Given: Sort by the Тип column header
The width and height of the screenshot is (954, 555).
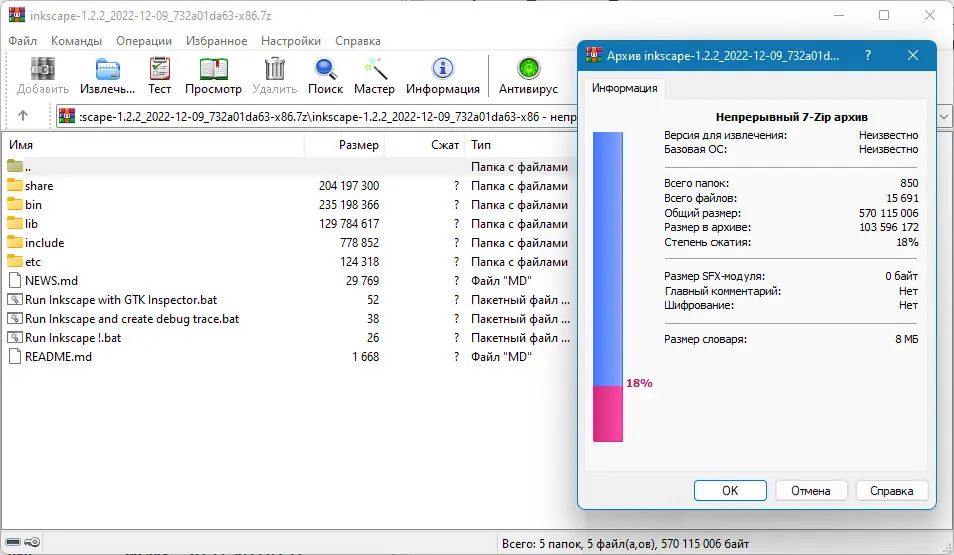Looking at the screenshot, I should 520,145.
